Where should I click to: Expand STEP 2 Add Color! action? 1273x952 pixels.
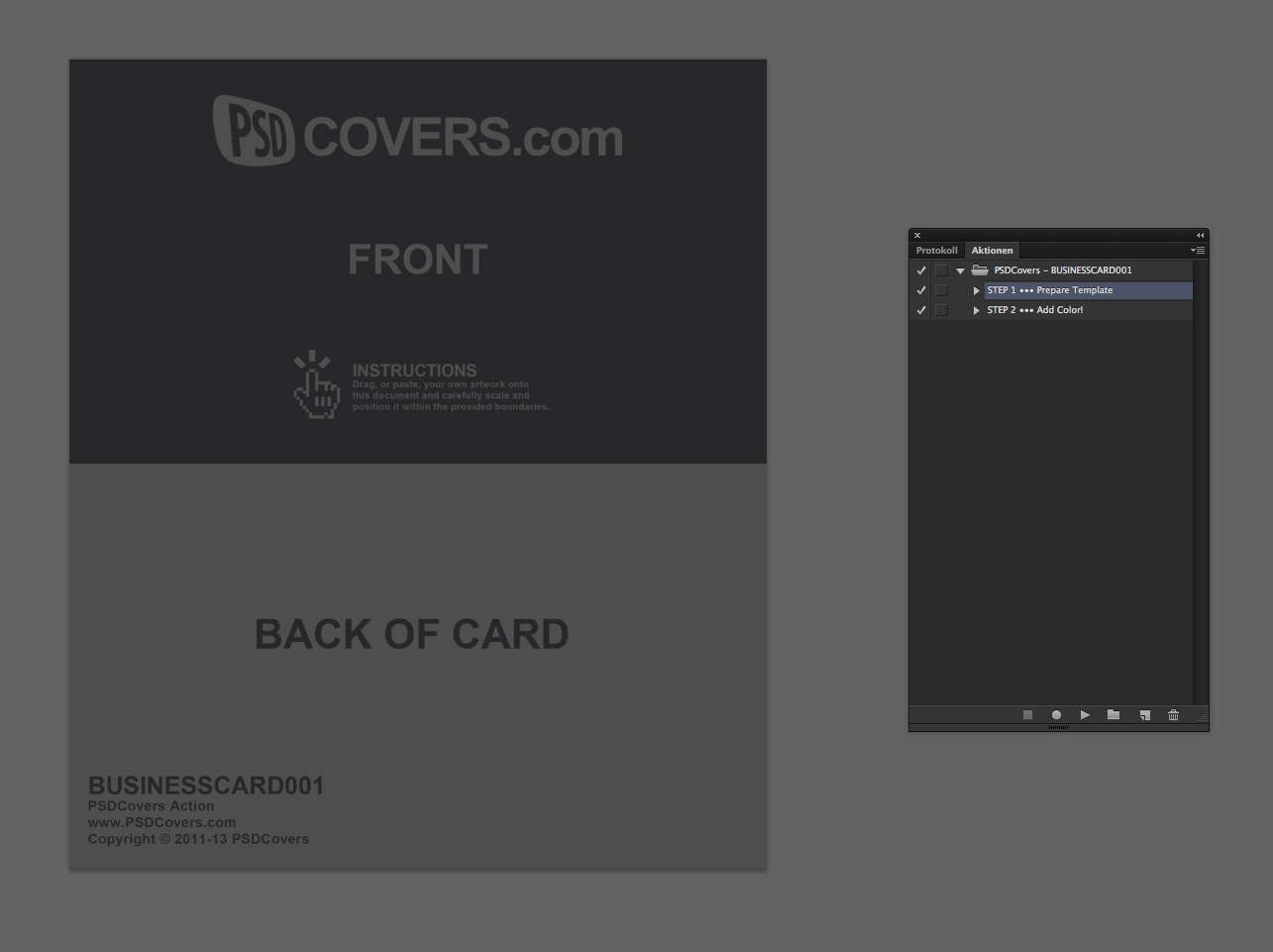tap(976, 310)
